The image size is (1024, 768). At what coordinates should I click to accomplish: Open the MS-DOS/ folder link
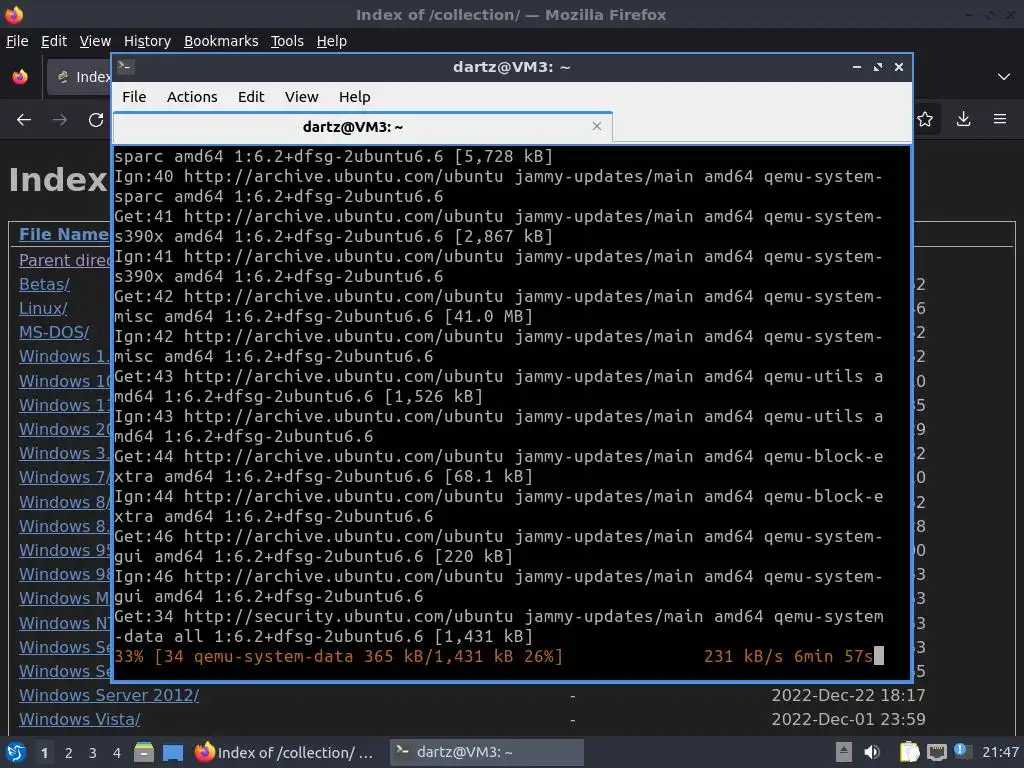(54, 332)
